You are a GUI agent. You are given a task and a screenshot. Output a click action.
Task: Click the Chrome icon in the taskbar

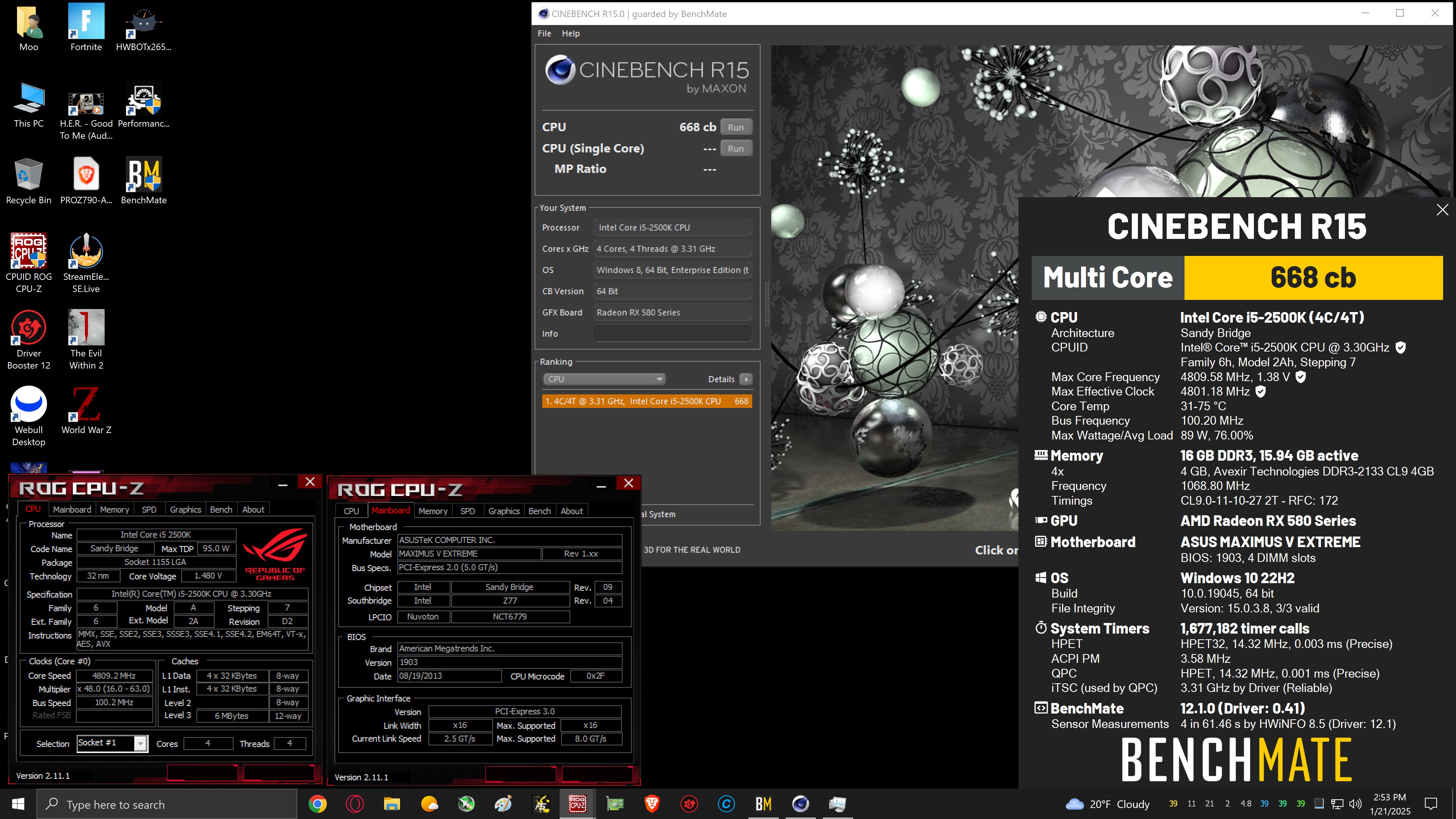[x=318, y=804]
